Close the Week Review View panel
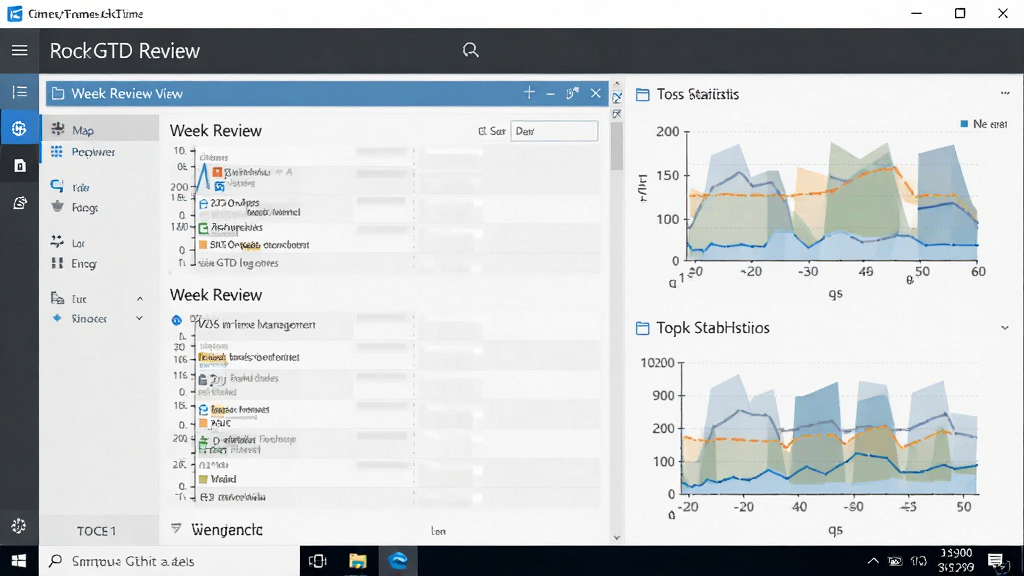1024x576 pixels. 596,93
